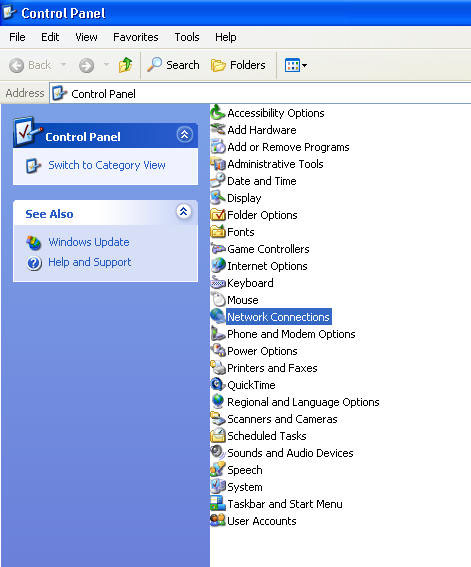471x567 pixels.
Task: Open the Printers and Faxes icon
Action: point(218,368)
